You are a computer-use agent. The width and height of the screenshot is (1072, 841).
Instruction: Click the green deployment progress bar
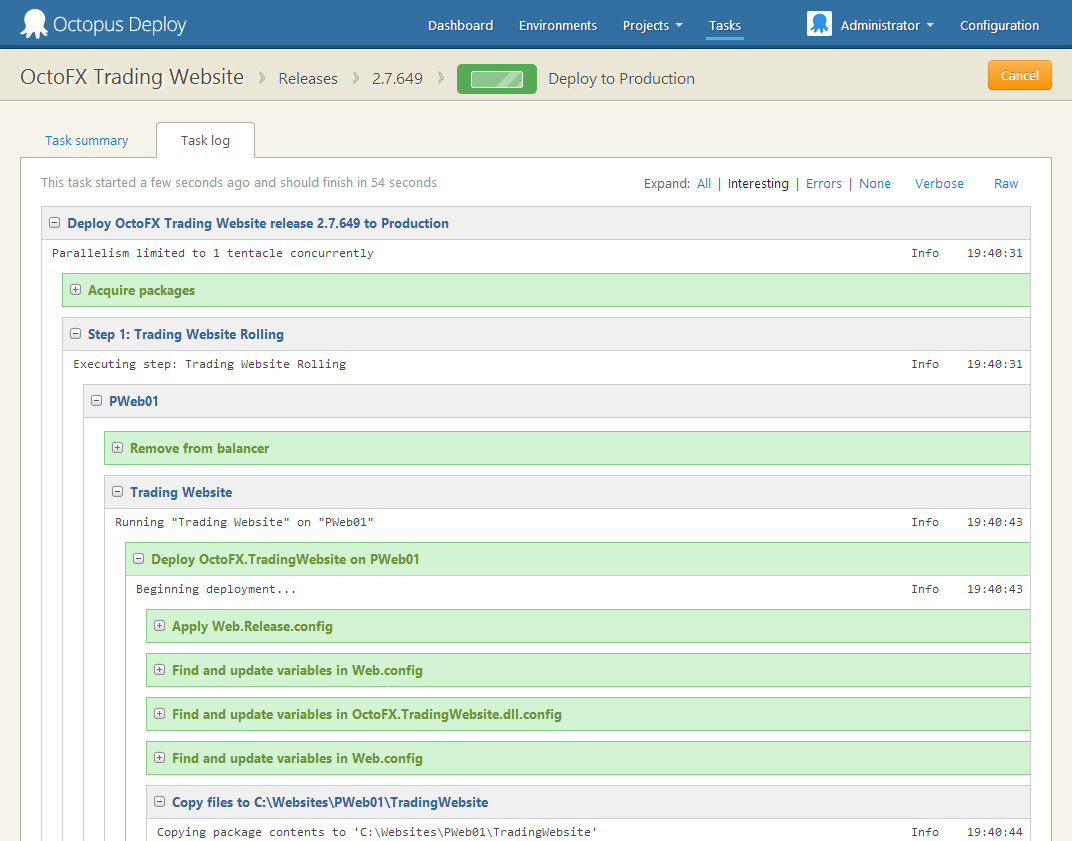click(x=496, y=79)
